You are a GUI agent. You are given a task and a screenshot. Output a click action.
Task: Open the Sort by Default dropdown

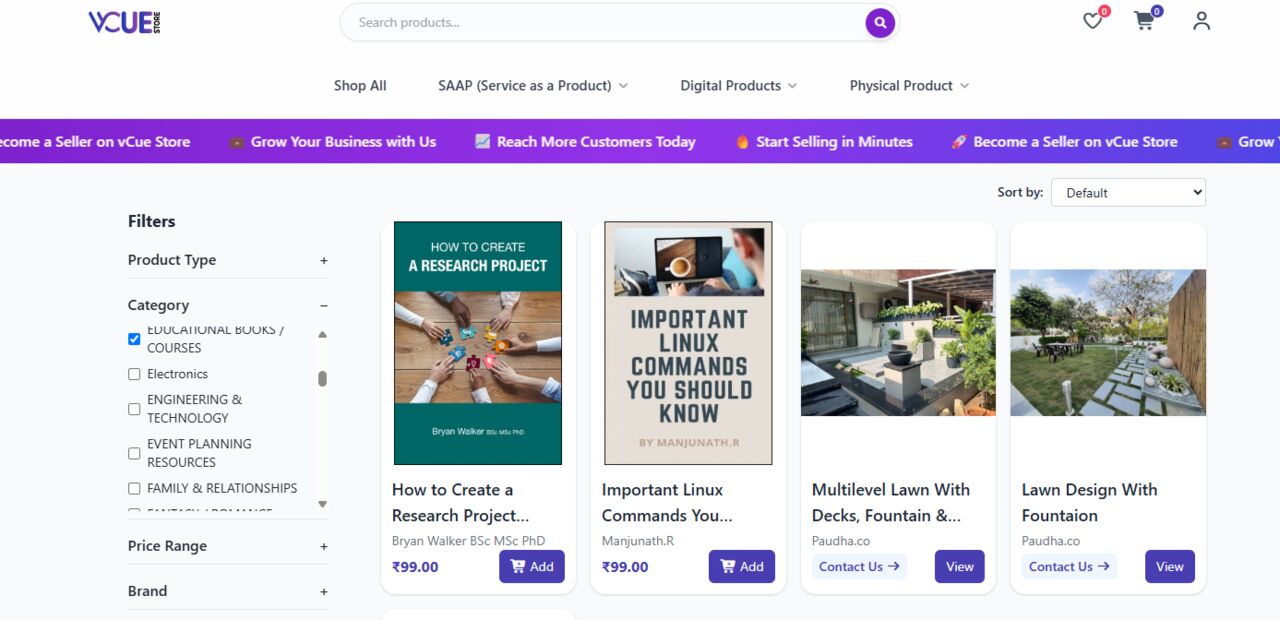[1128, 193]
